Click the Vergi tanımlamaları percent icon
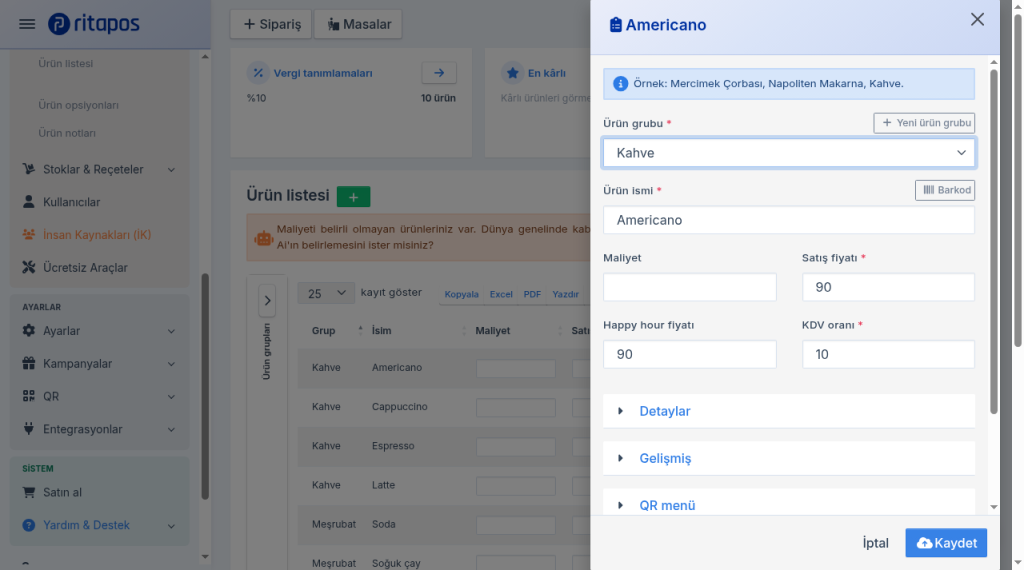 pos(258,73)
